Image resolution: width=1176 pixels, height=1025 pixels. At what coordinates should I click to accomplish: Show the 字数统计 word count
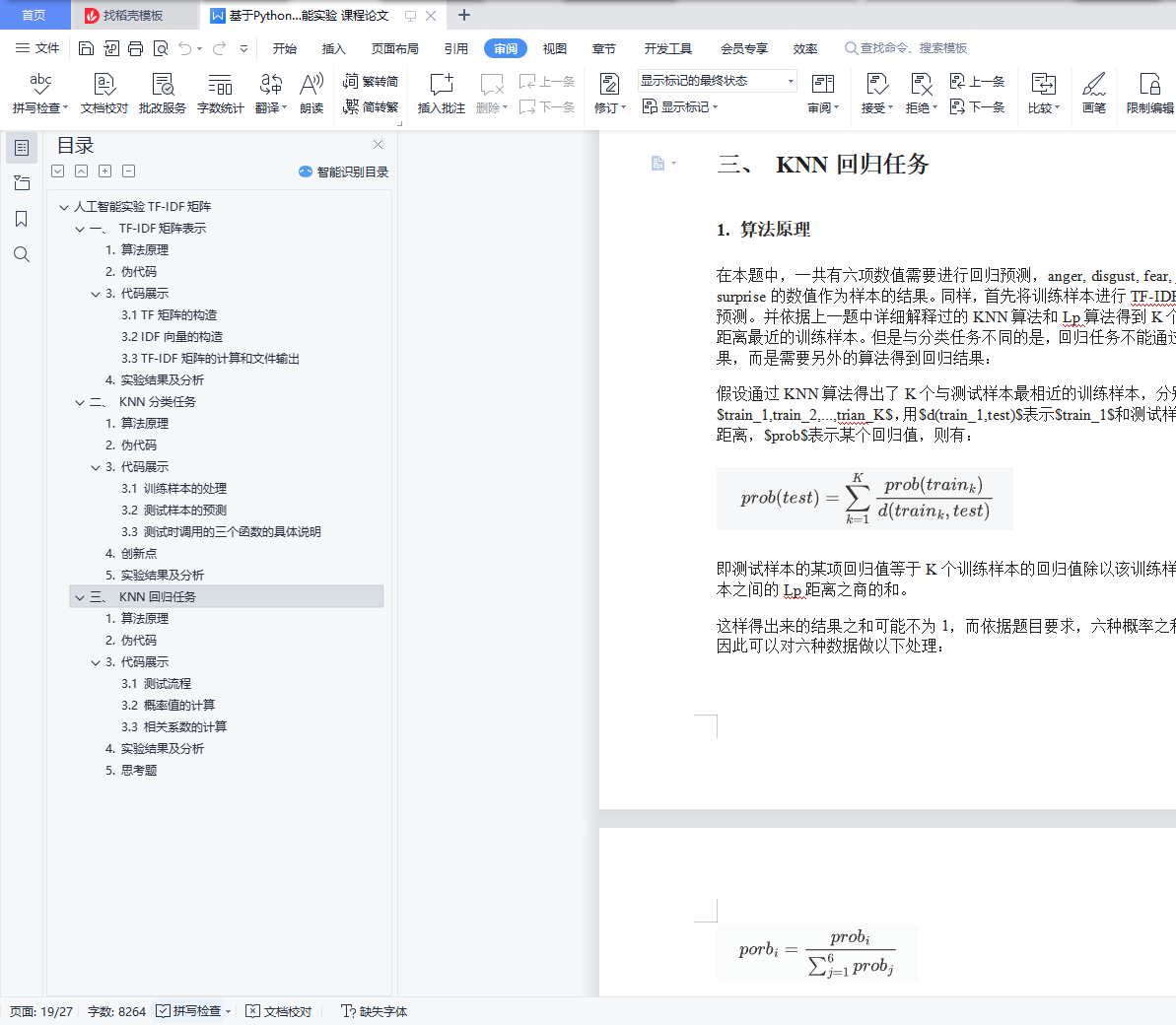(220, 93)
